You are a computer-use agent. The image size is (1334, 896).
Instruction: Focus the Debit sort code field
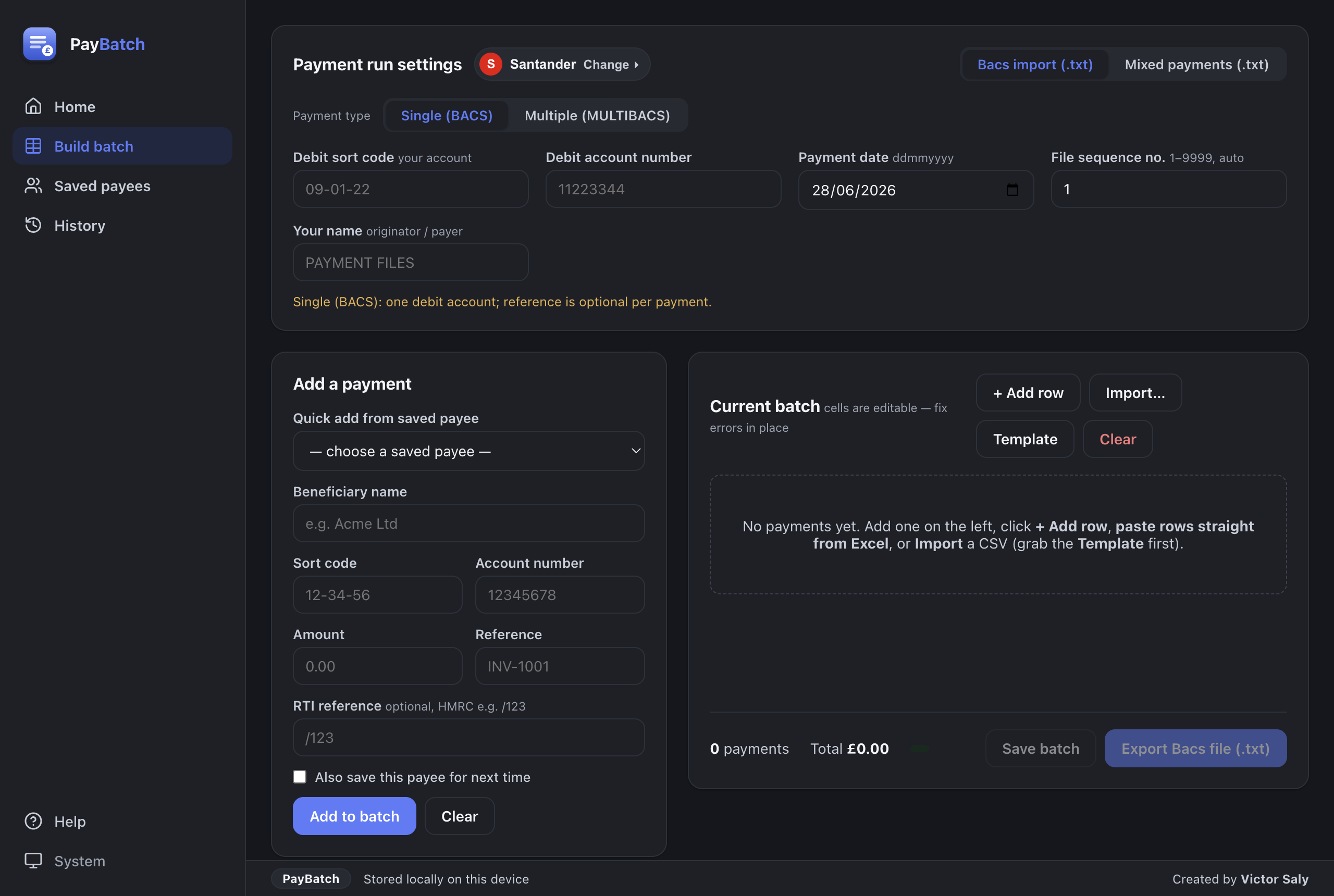coord(411,189)
